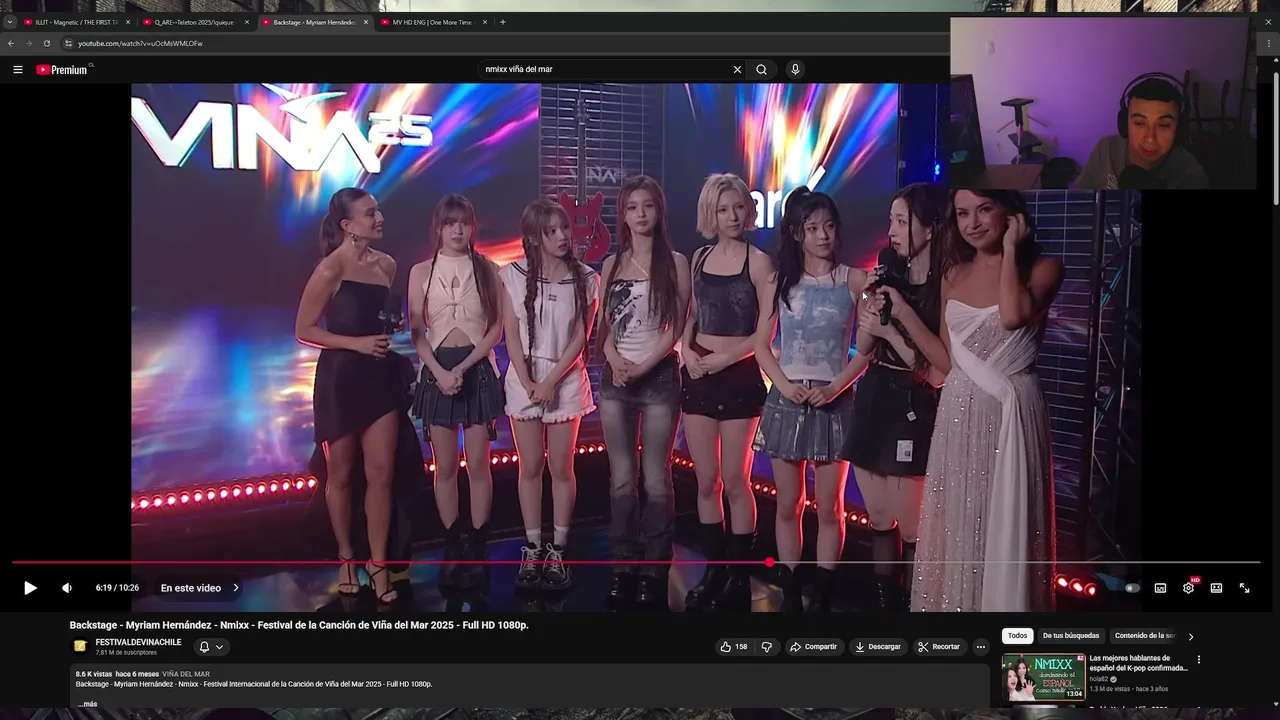Click the Descargar download button
The height and width of the screenshot is (720, 1280).
tap(878, 647)
